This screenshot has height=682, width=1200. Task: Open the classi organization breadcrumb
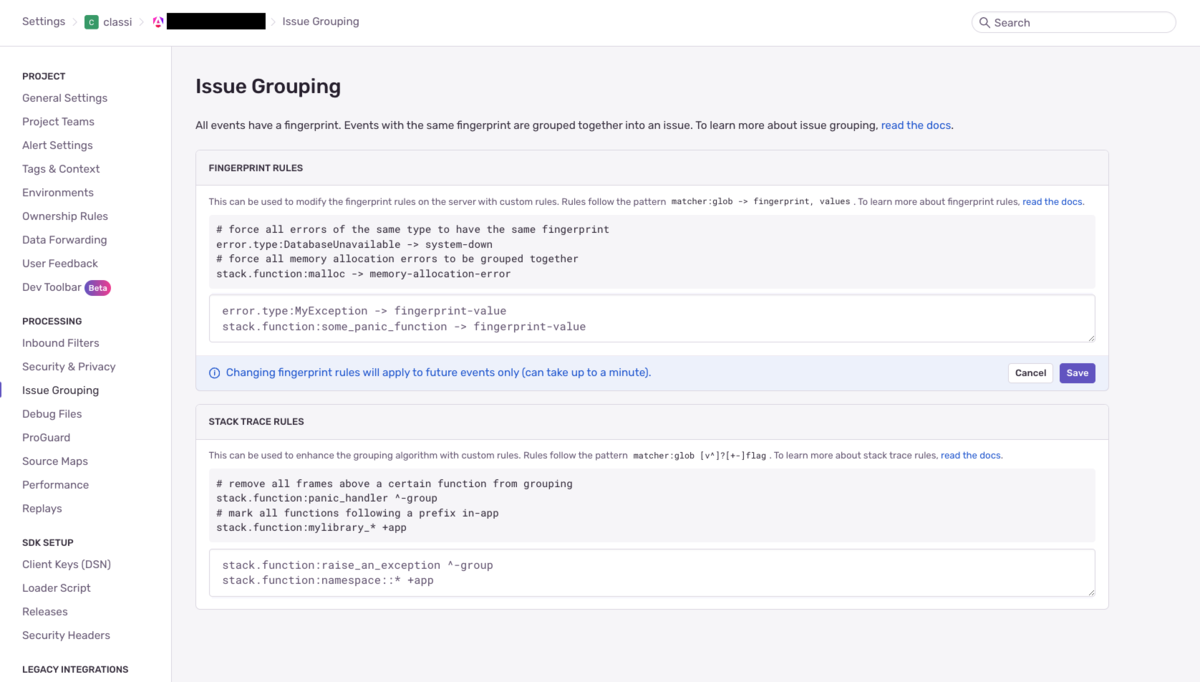tap(117, 22)
